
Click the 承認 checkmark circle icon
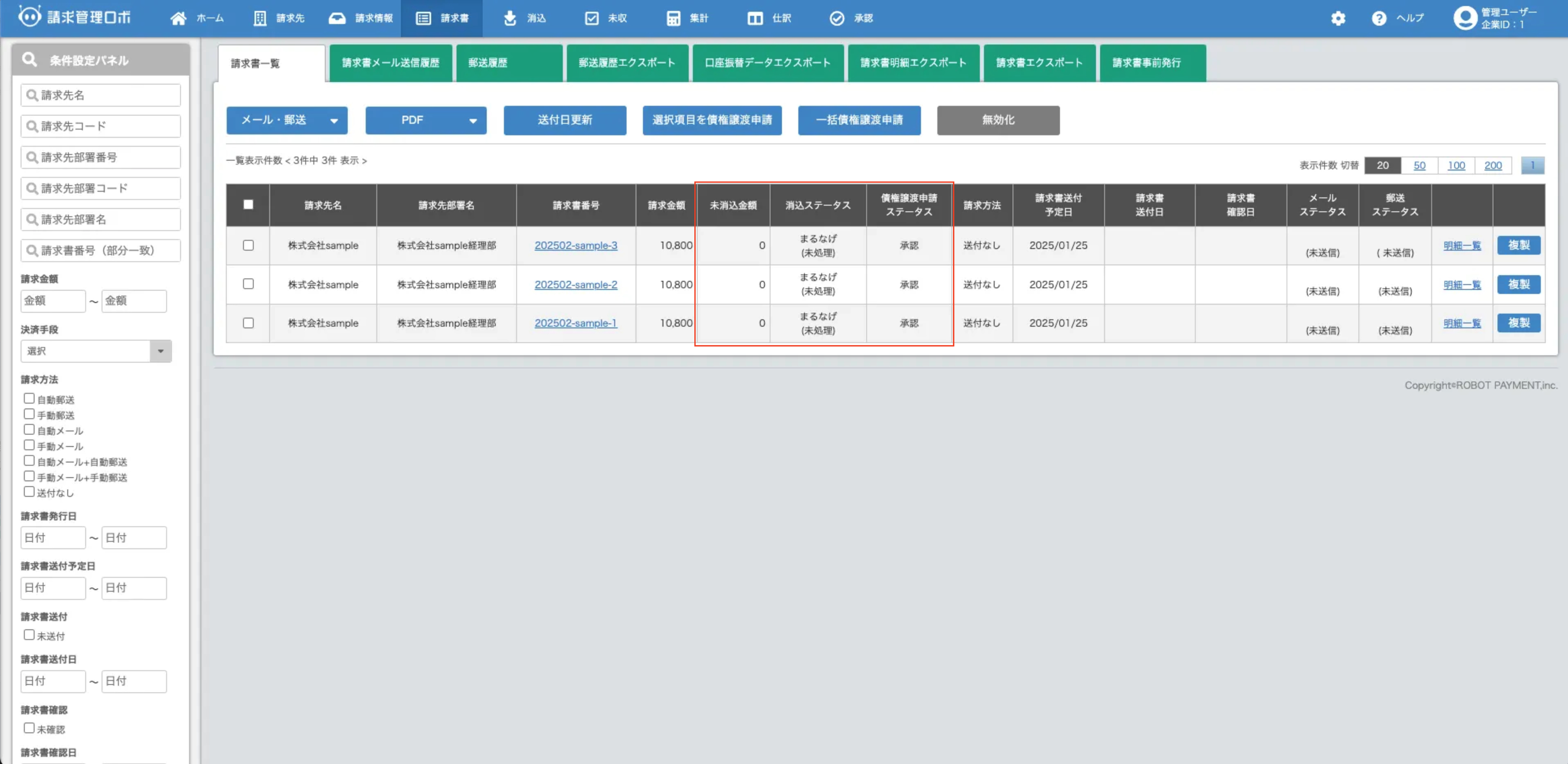[x=837, y=18]
